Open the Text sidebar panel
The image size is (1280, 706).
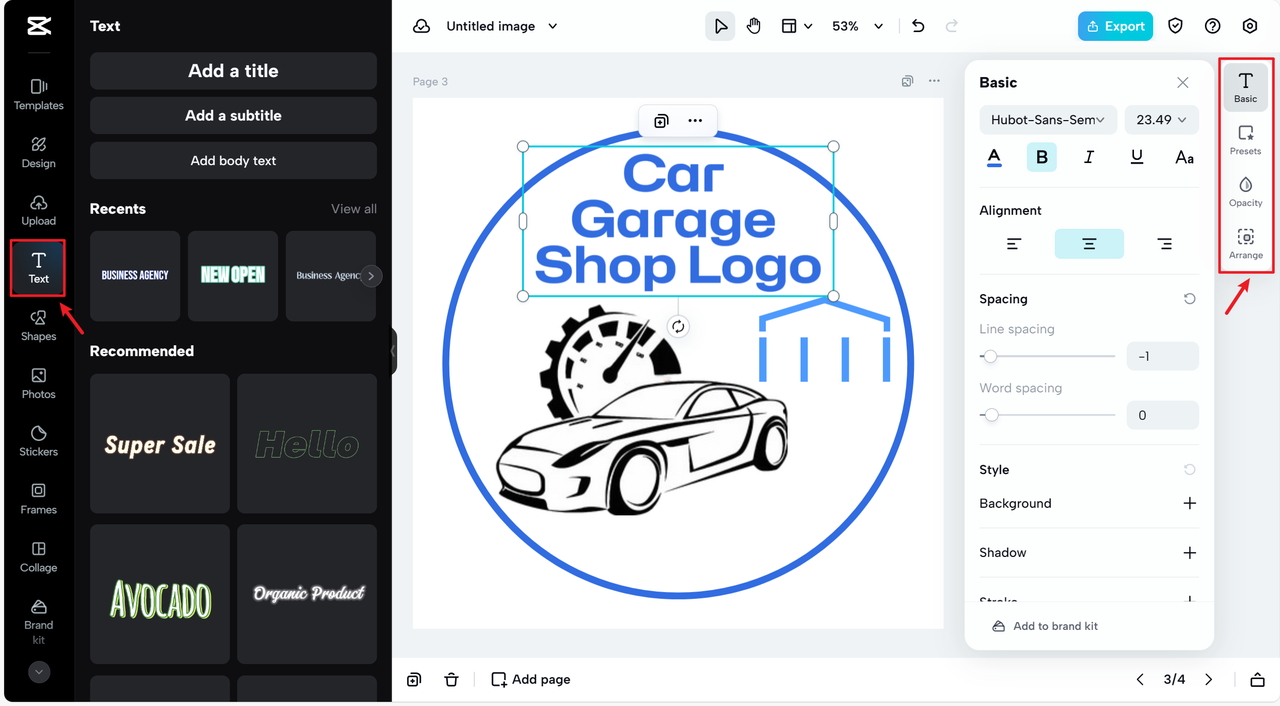pos(38,268)
